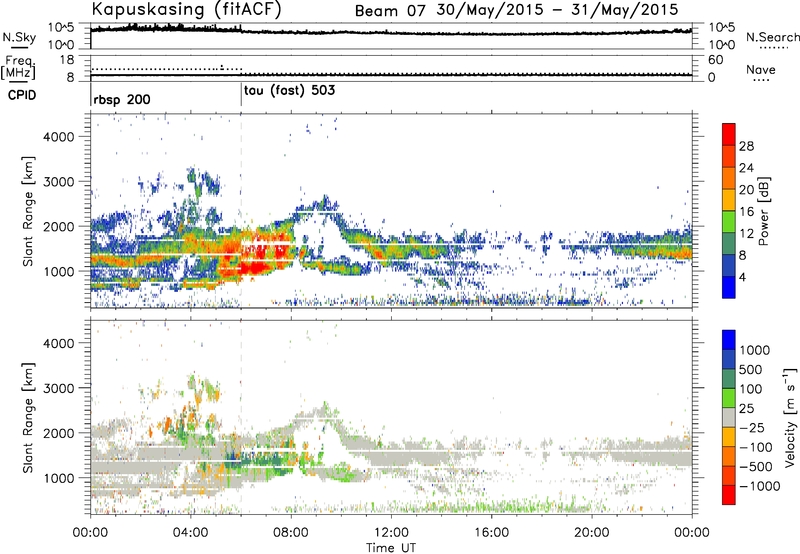This screenshot has height=554, width=800.
Task: Click the 'N.Sky' axis label
Action: (19, 37)
